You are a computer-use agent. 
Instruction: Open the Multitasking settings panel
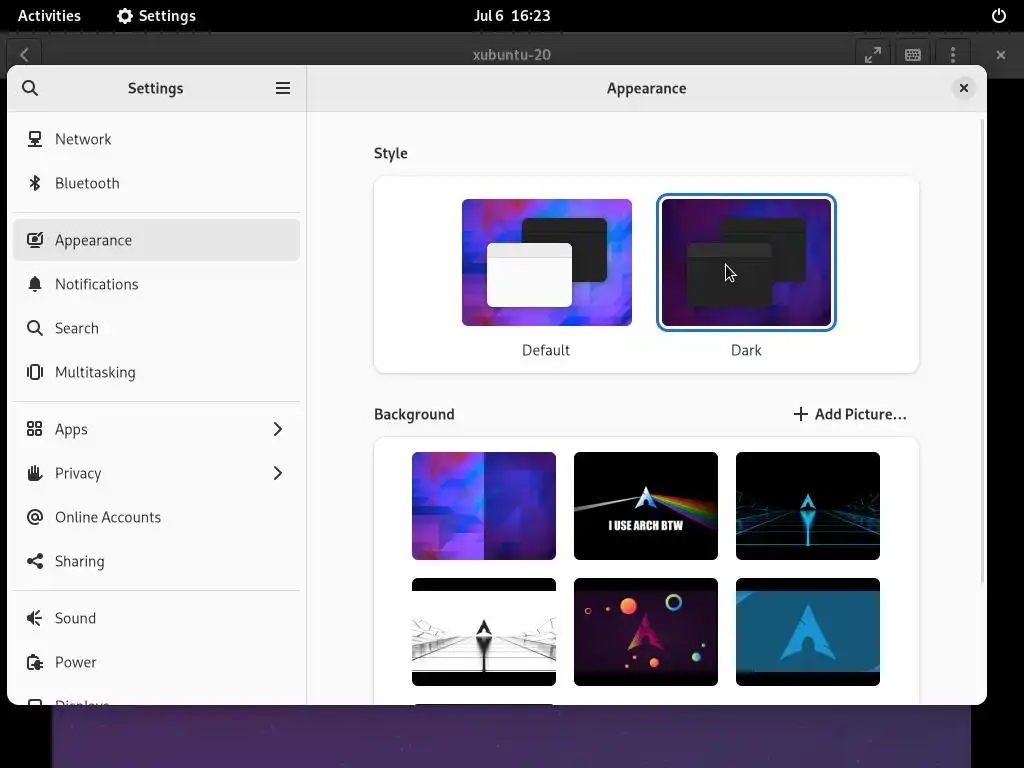(157, 372)
